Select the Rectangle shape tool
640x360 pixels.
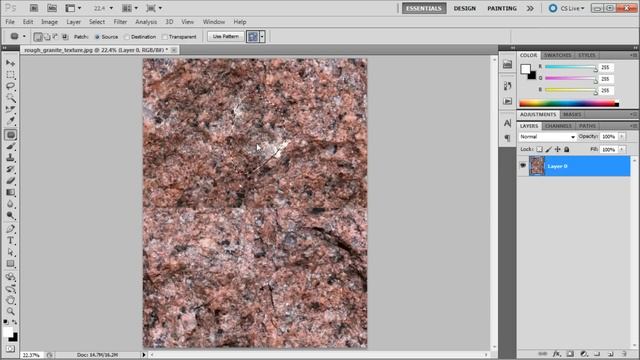[11, 264]
